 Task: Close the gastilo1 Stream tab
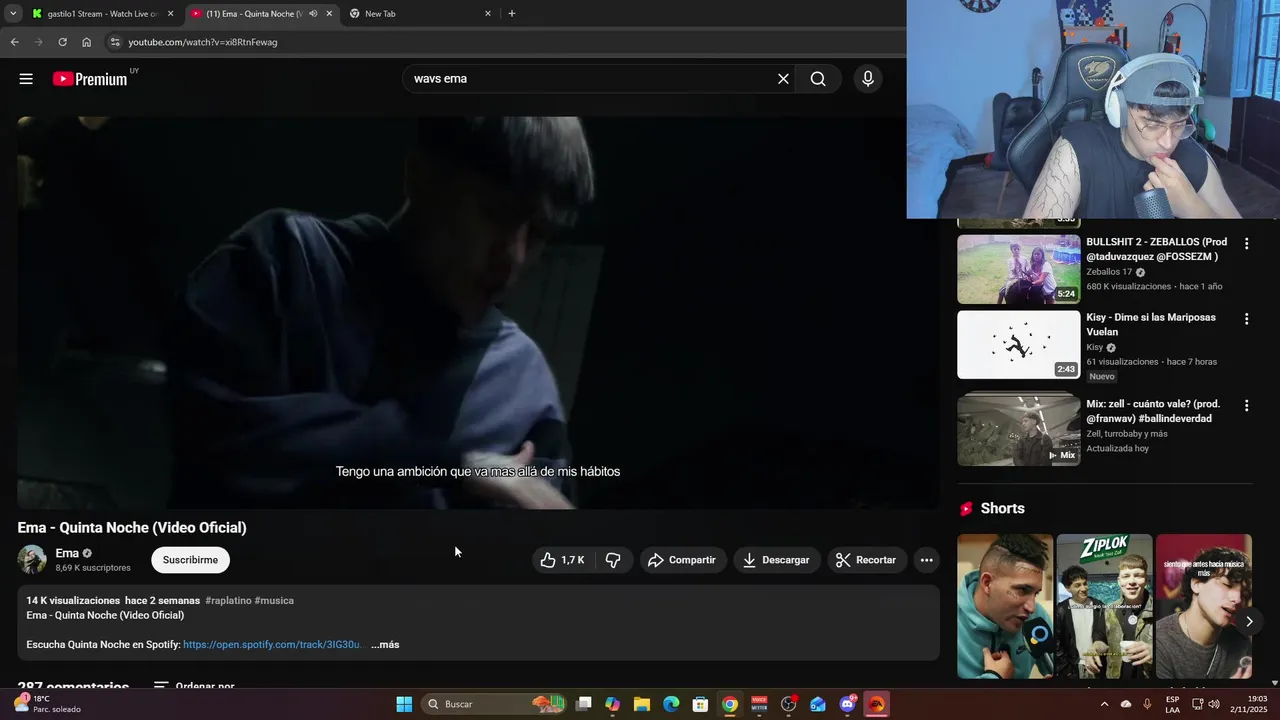(170, 14)
